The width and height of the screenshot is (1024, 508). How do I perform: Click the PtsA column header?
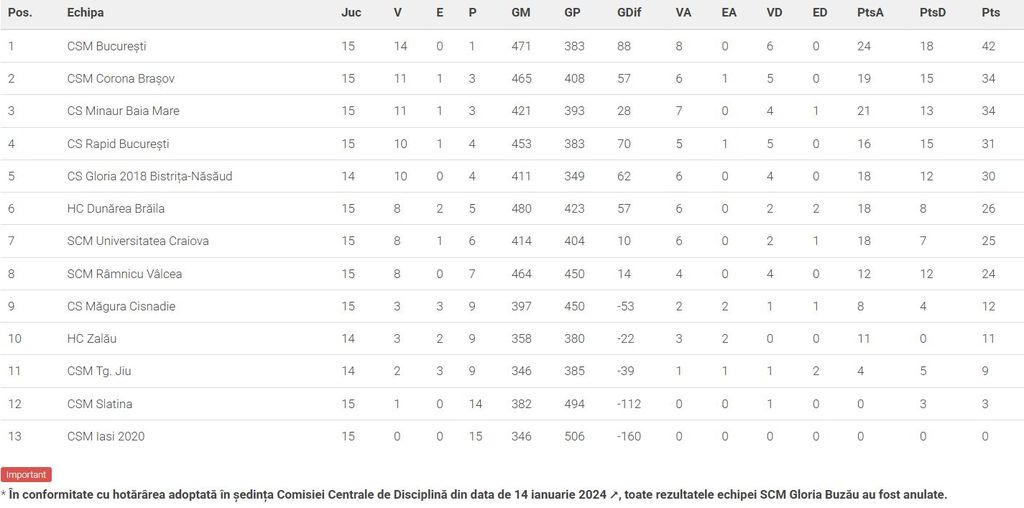pos(869,13)
